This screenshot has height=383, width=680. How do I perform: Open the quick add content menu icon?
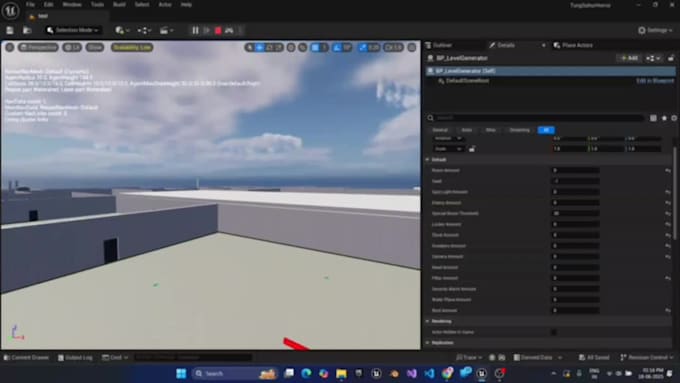[x=121, y=30]
